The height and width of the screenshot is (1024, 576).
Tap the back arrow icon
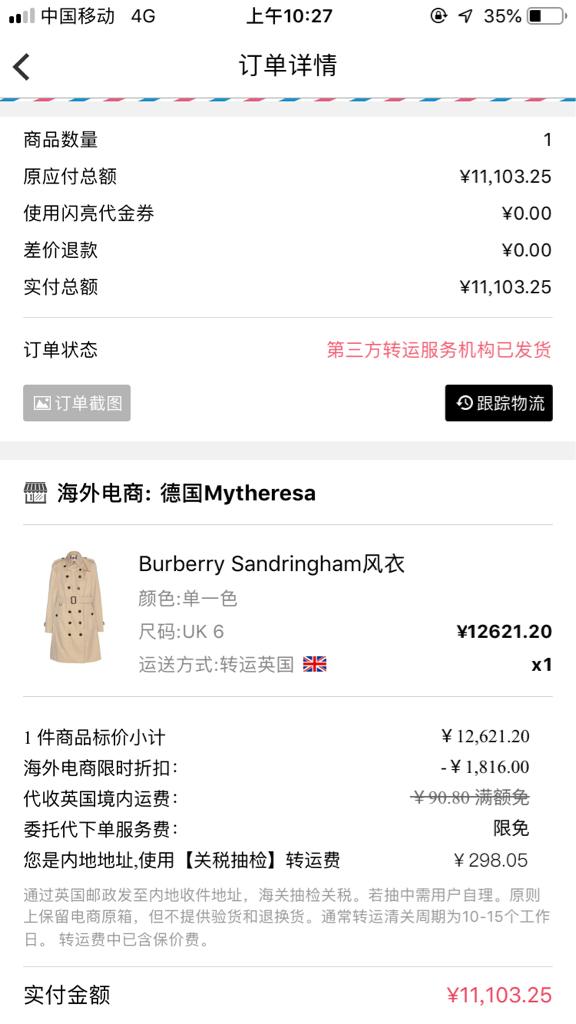tap(22, 67)
